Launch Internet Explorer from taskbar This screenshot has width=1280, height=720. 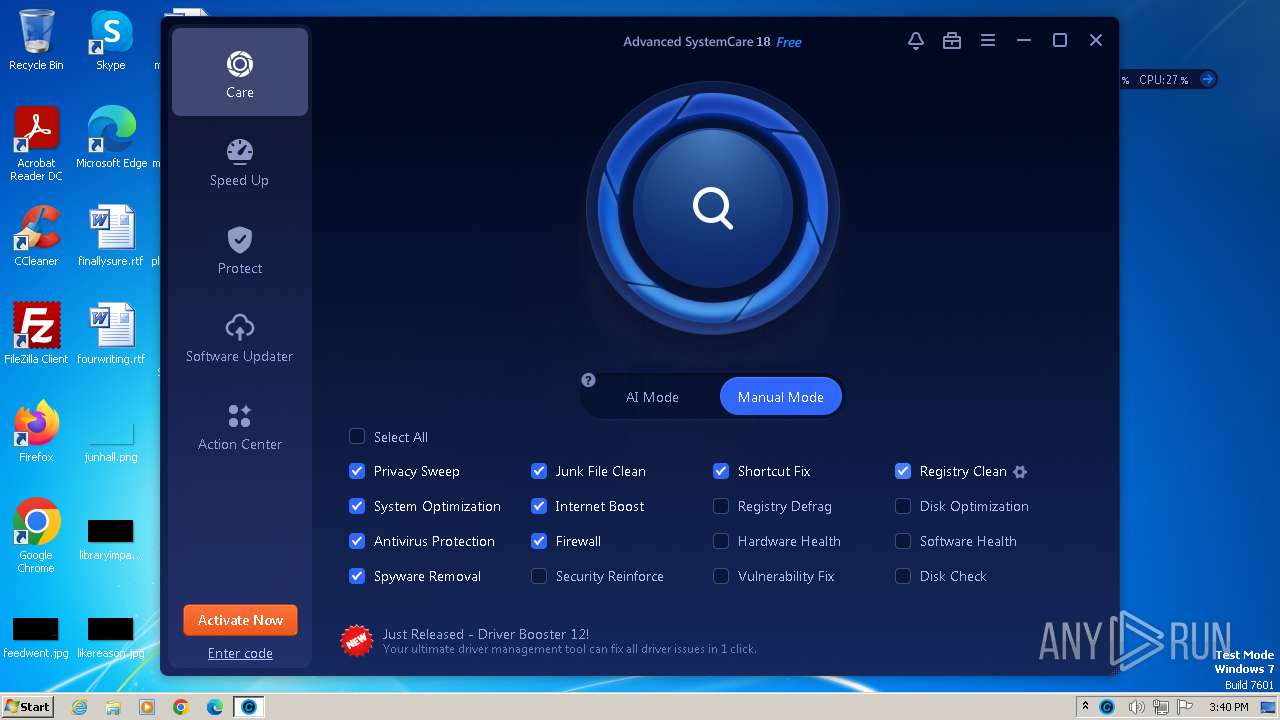[79, 707]
